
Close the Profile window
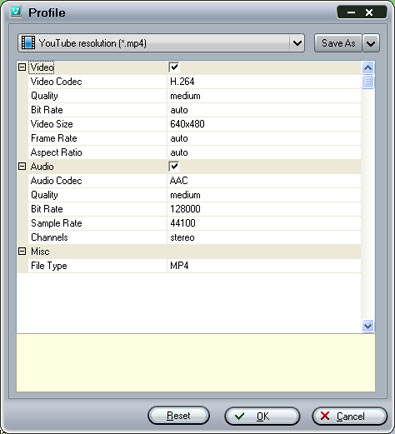[369, 13]
